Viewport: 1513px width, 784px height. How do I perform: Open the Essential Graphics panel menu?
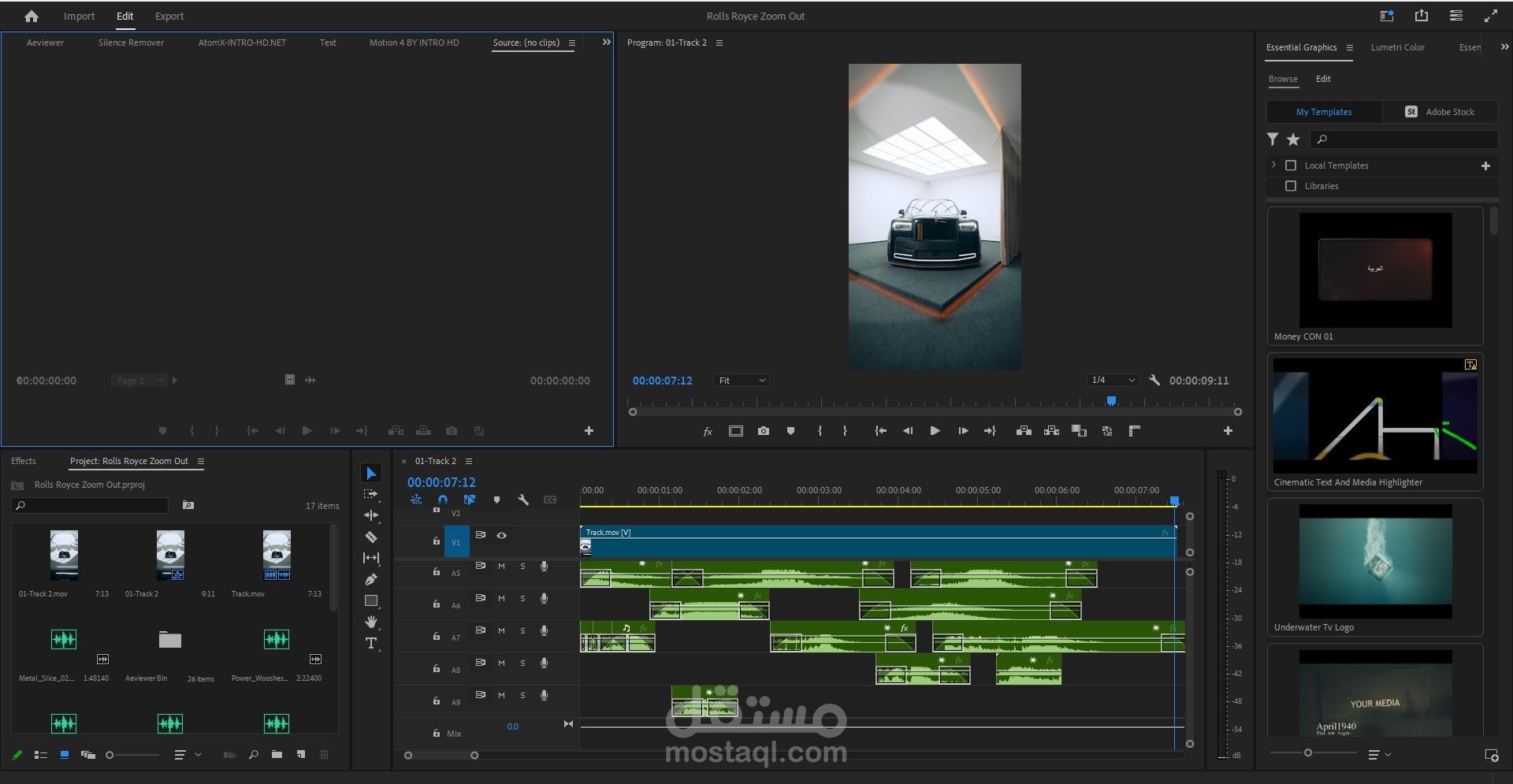click(1350, 47)
